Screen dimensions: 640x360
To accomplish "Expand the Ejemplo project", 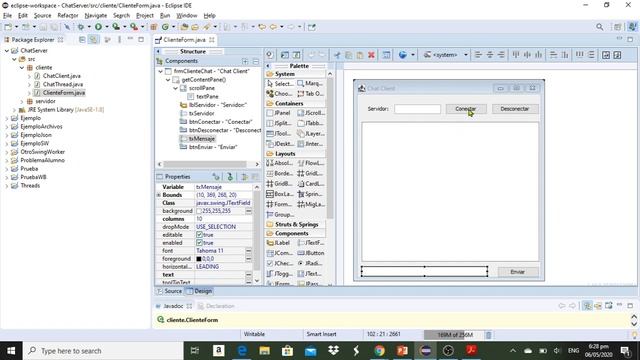I will (x=7, y=118).
